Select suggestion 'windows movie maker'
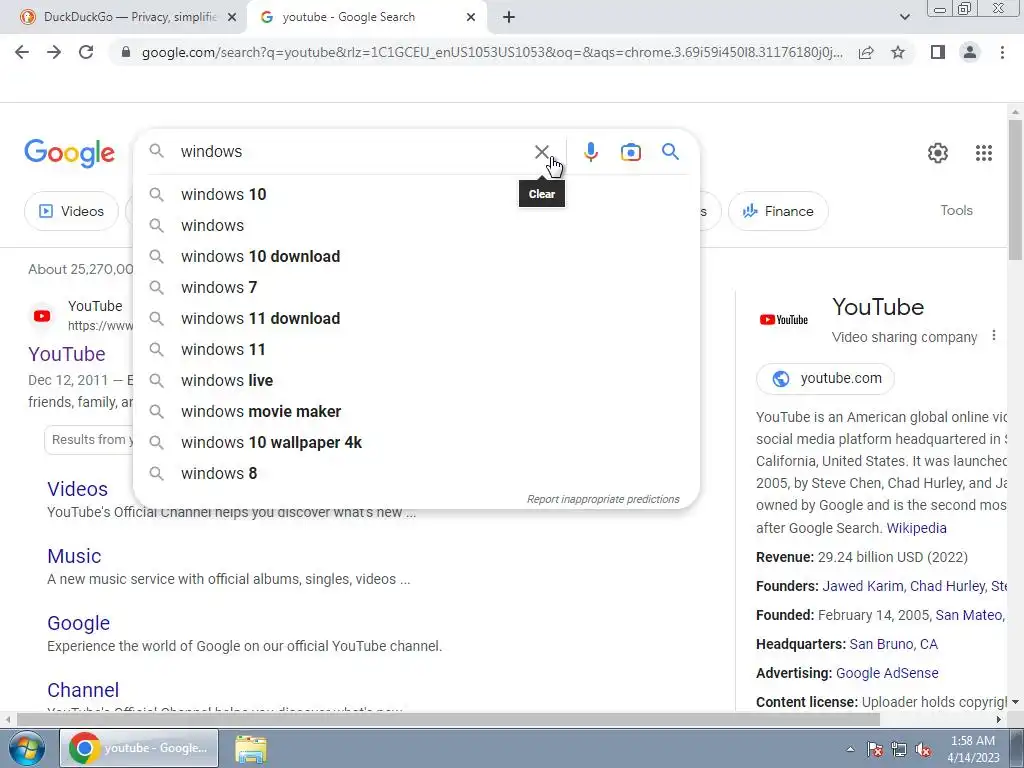Image resolution: width=1024 pixels, height=768 pixels. pos(416,411)
